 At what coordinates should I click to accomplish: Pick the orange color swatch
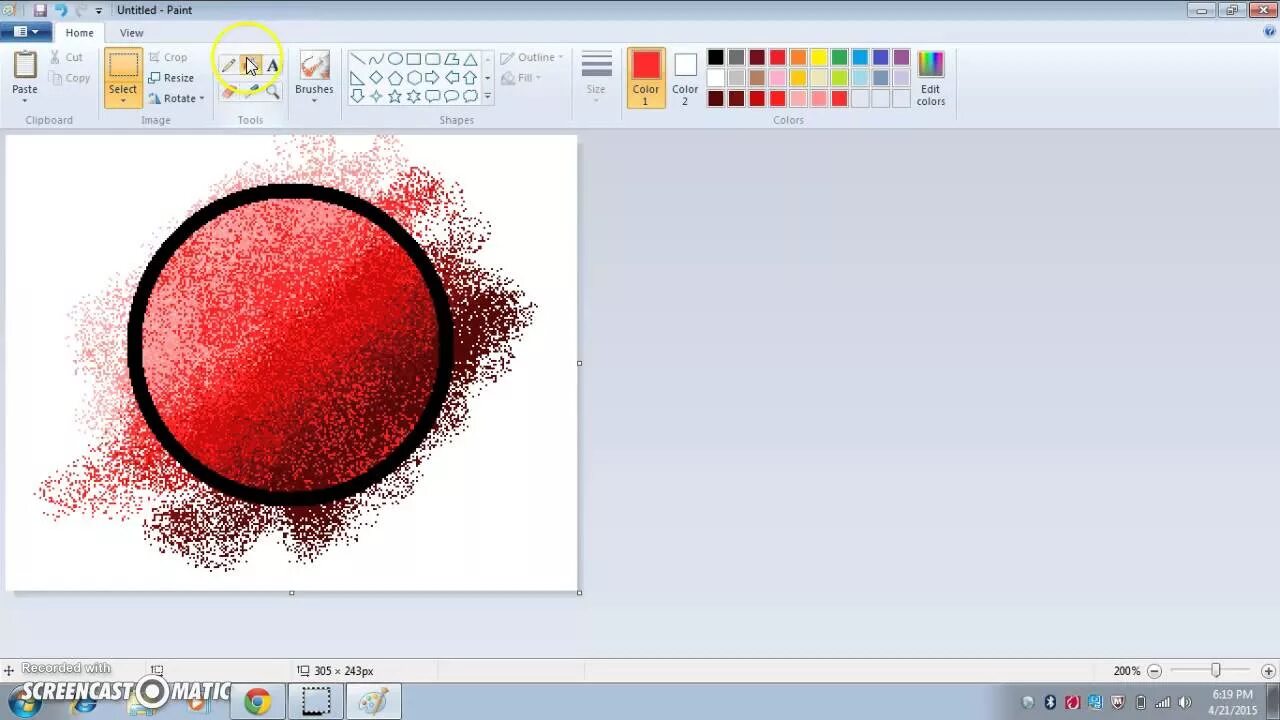798,58
